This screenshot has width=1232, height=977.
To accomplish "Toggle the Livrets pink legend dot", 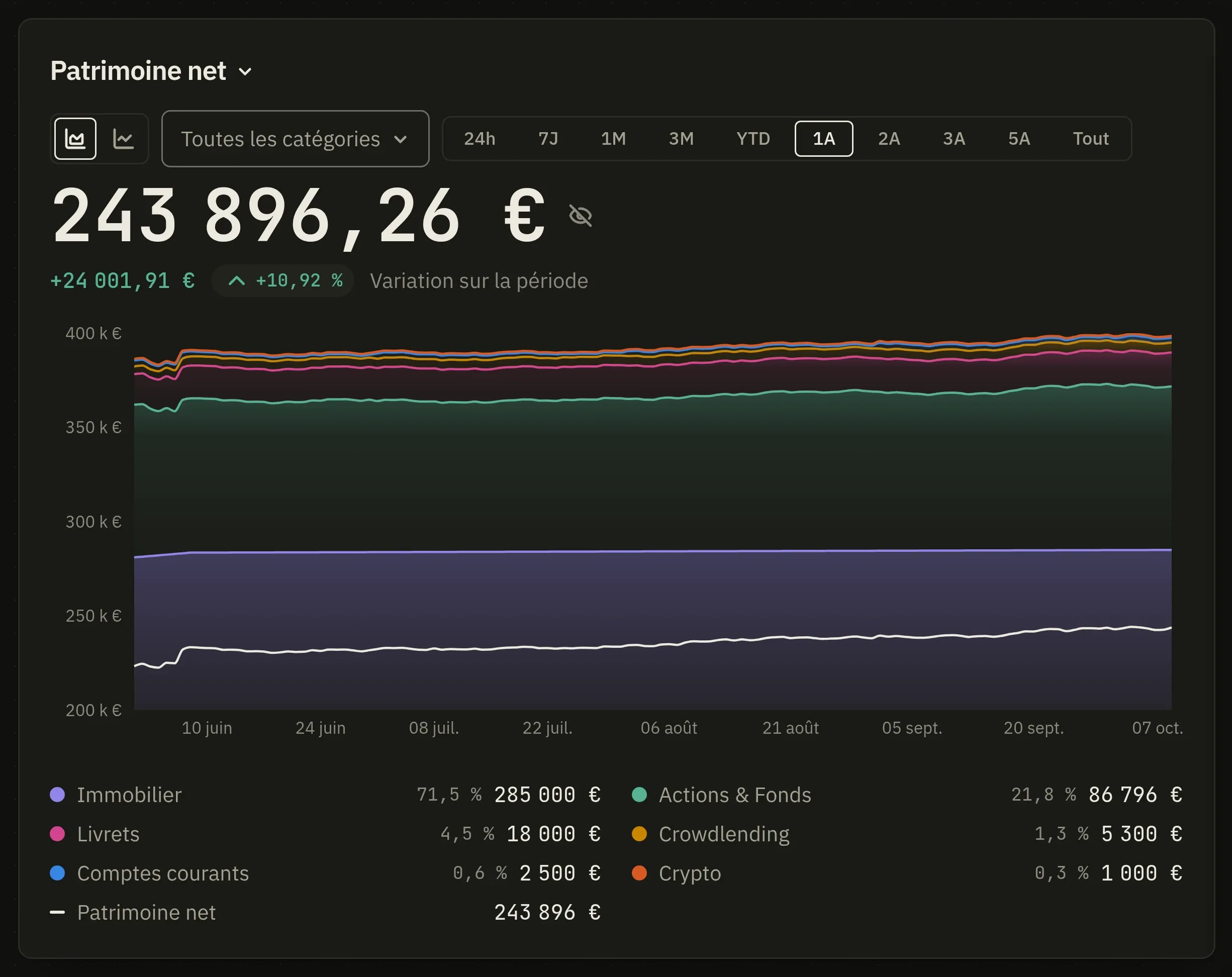I will [57, 834].
